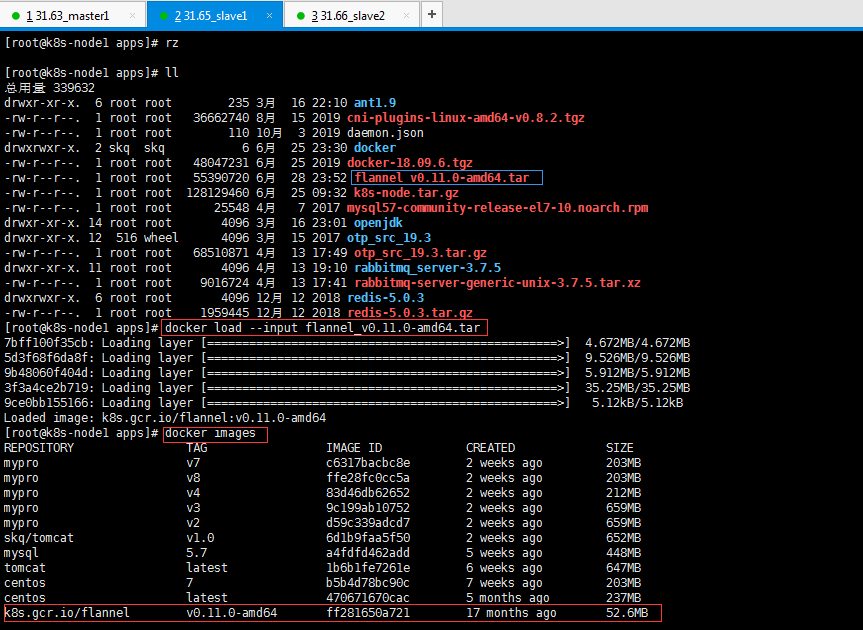
Task: Click cni-plugins-linux-amd64-v0.8.2.tgz file name
Action: 466,118
